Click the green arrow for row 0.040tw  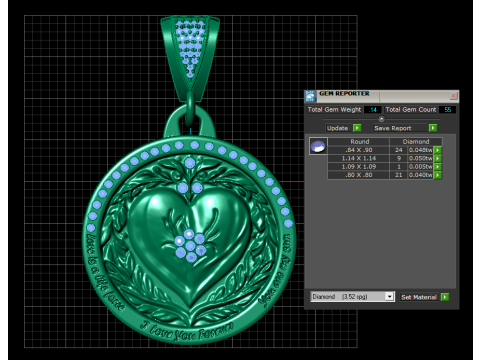[438, 175]
